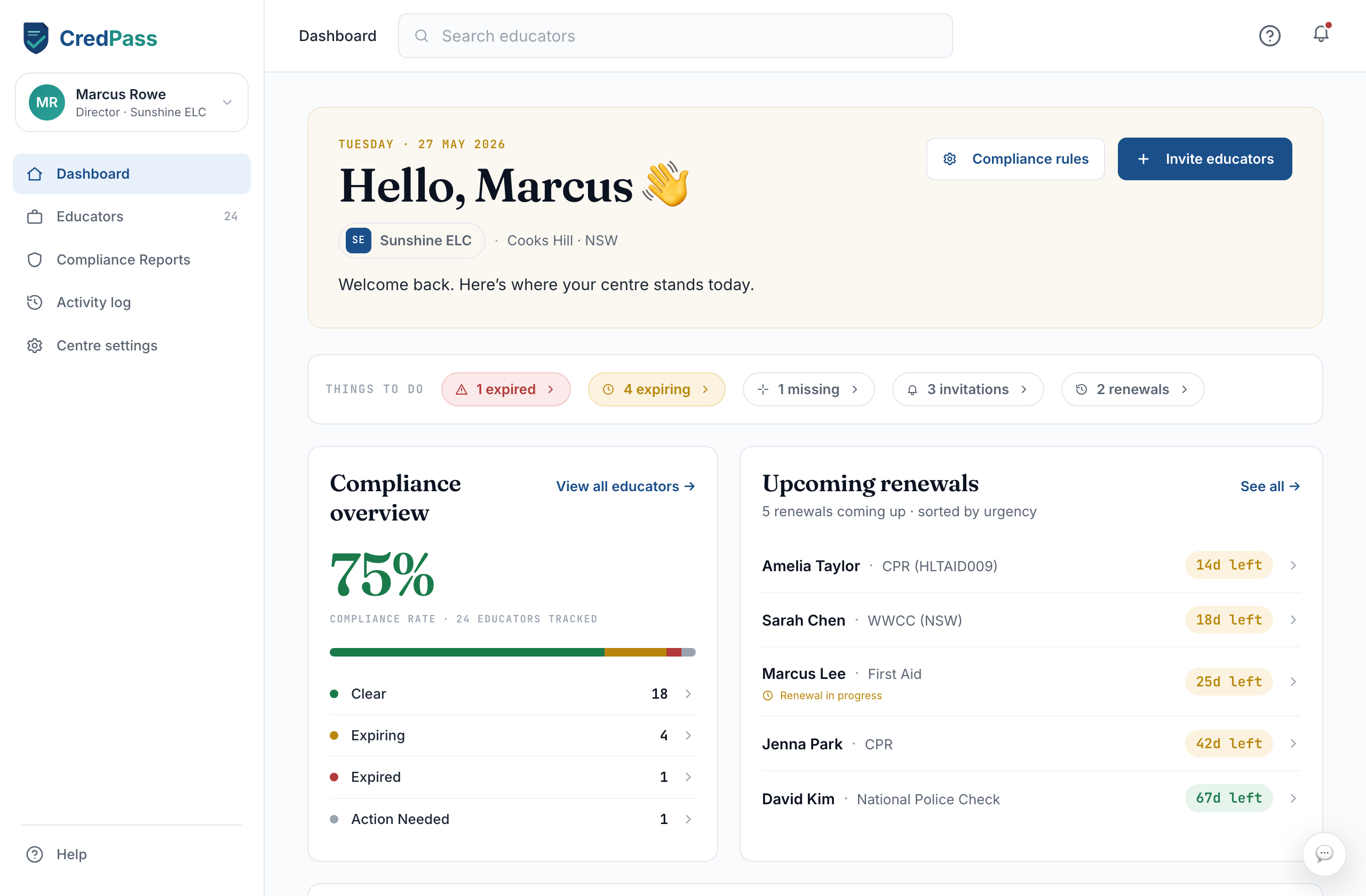Focus the Search educators field

(675, 36)
